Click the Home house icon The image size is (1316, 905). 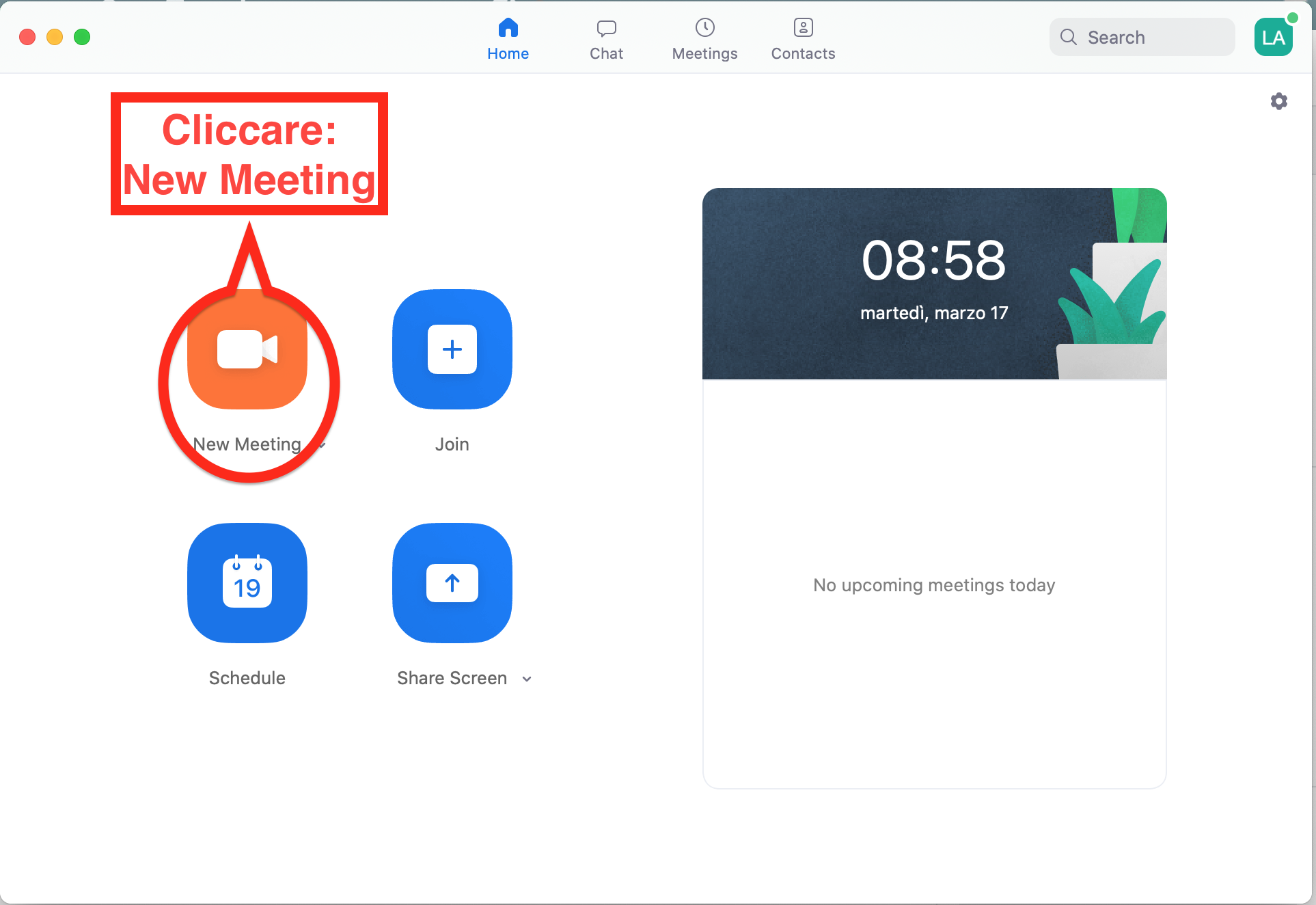508,28
